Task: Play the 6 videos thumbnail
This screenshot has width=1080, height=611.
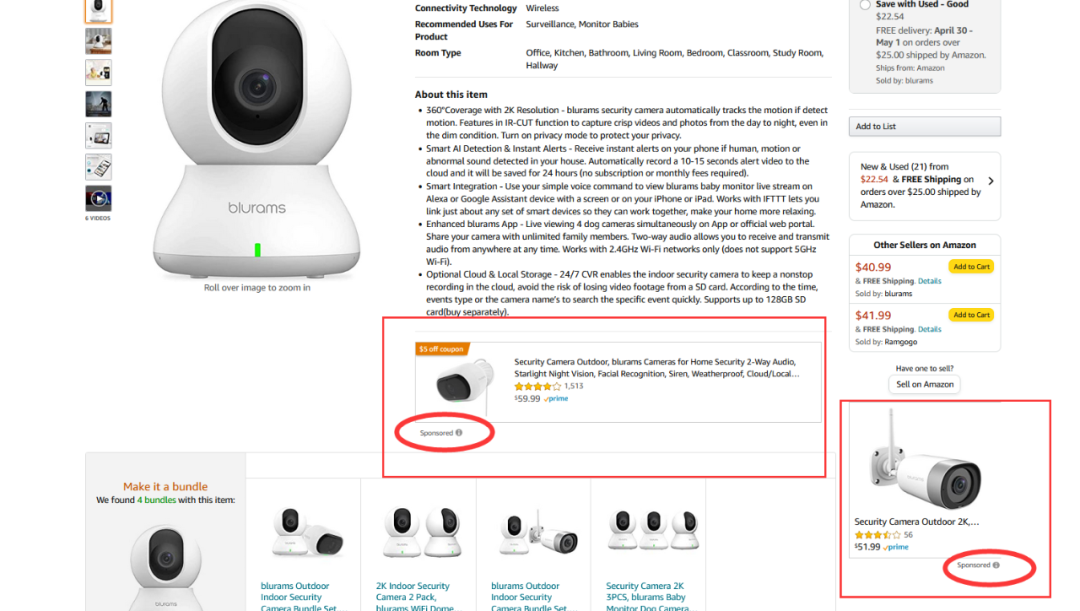Action: 98,198
